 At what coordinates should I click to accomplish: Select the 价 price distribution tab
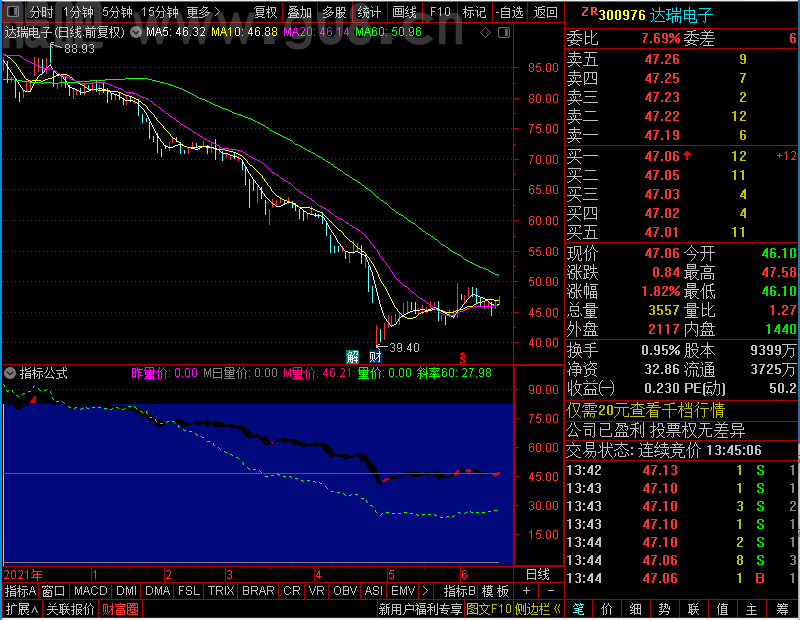(x=607, y=609)
